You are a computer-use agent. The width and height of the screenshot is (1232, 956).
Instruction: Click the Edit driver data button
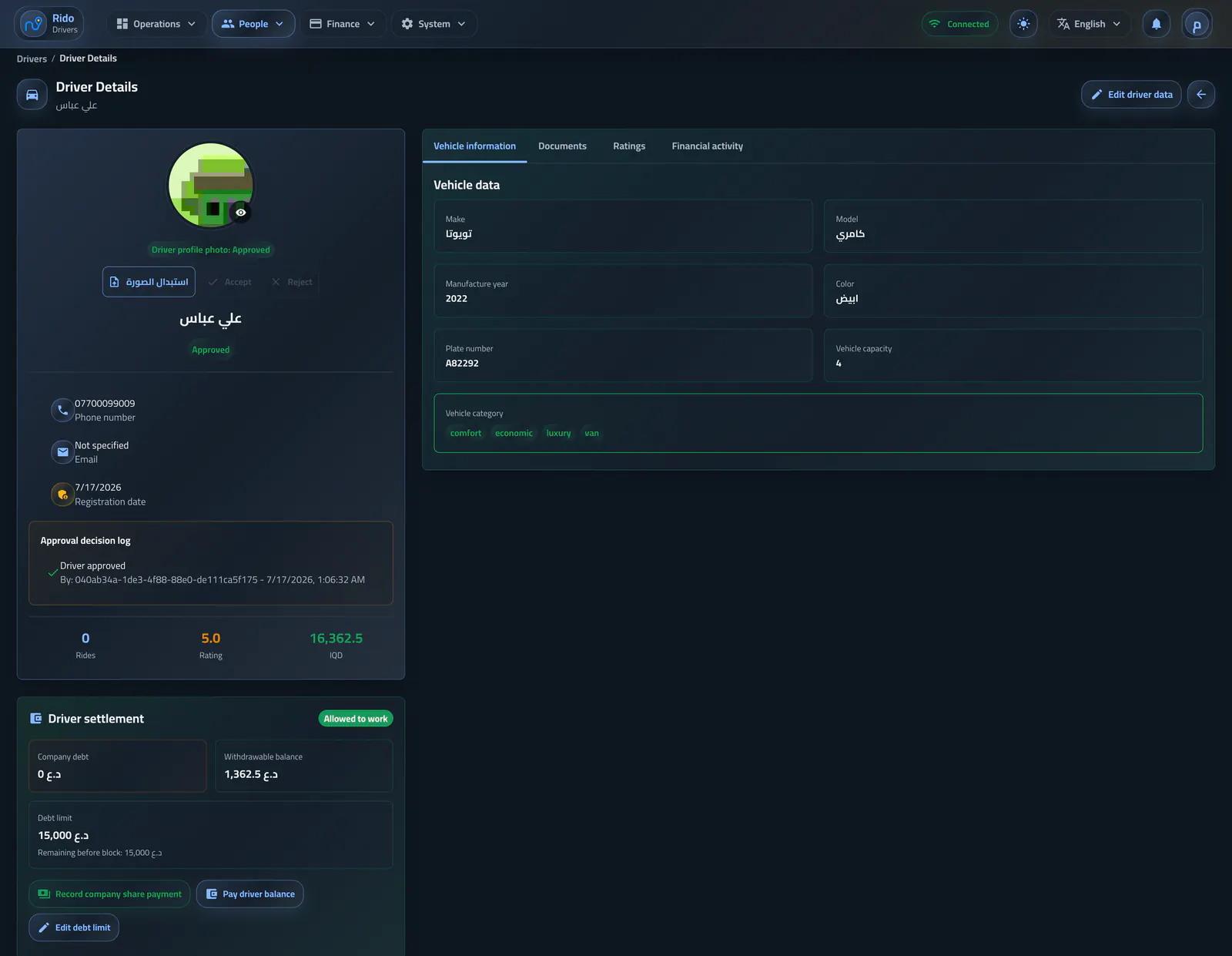1131,95
